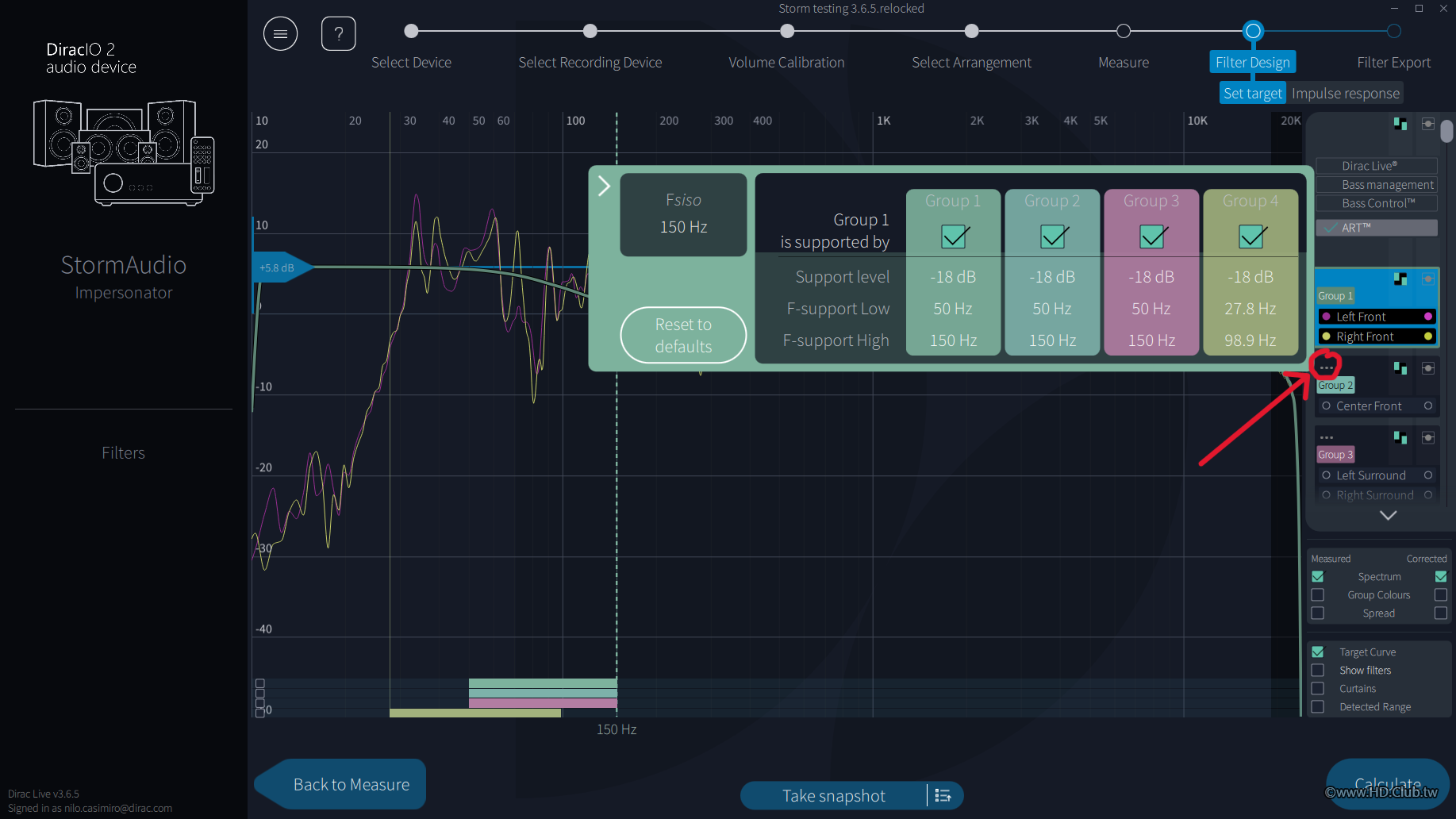Click the Reset to defaults button
This screenshot has height=819, width=1456.
683,335
